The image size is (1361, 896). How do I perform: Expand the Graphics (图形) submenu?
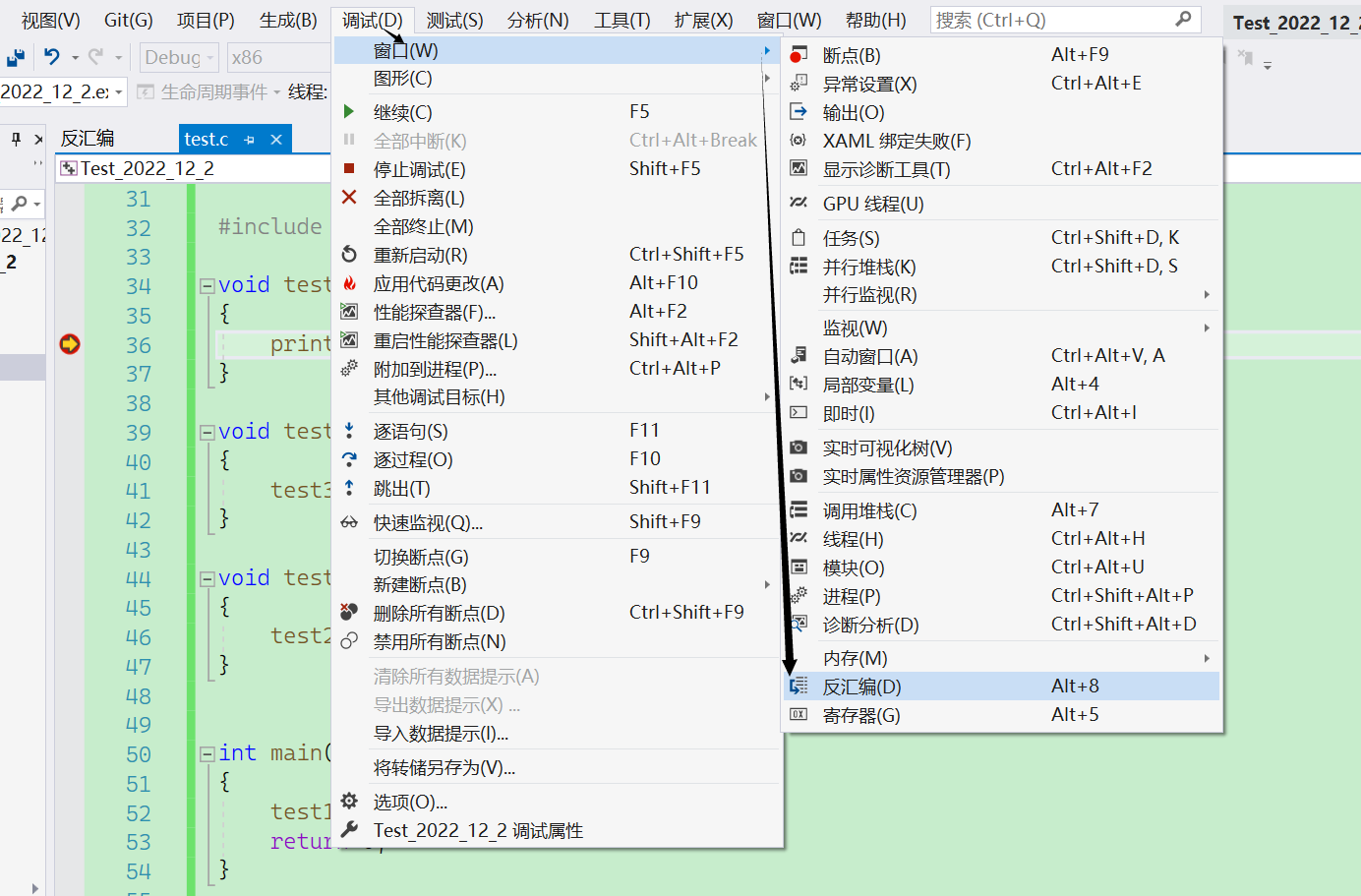556,79
